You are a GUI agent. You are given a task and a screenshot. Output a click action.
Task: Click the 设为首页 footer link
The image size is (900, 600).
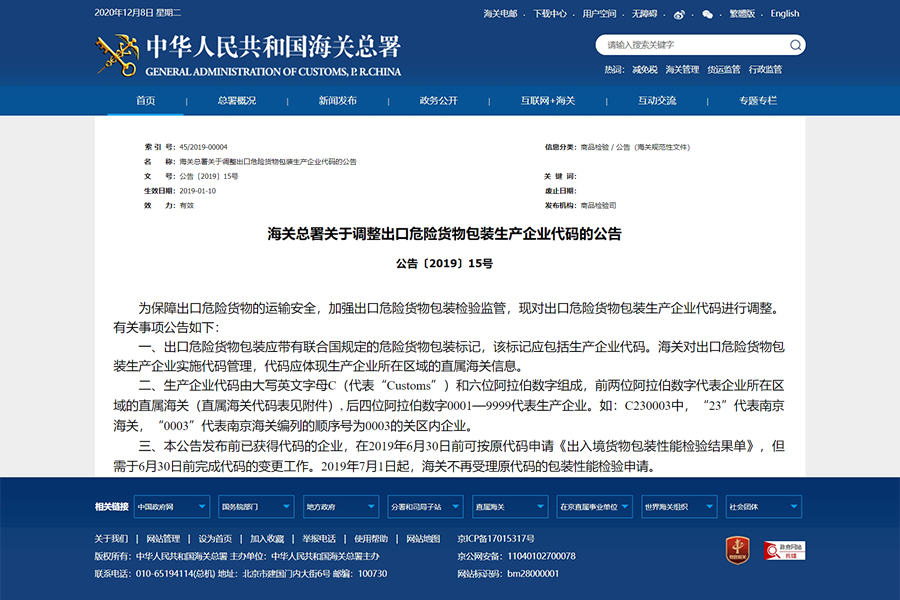215,539
